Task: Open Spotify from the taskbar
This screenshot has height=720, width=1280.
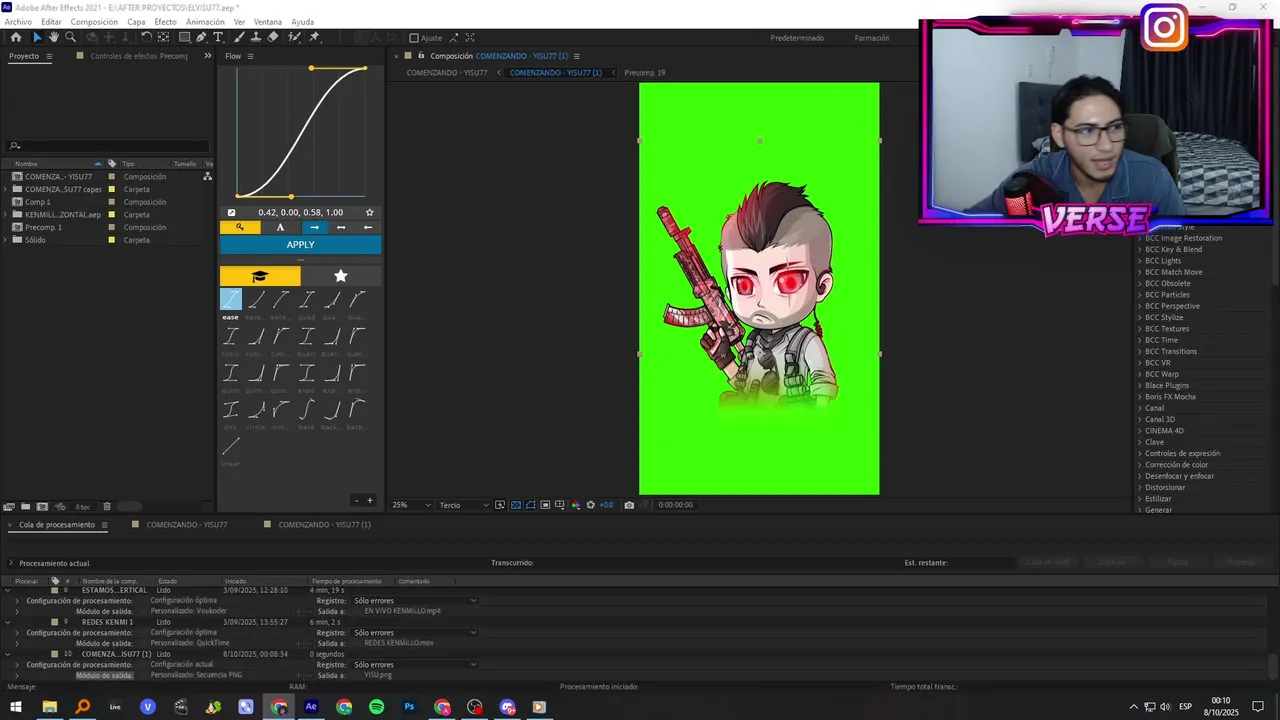Action: click(376, 707)
